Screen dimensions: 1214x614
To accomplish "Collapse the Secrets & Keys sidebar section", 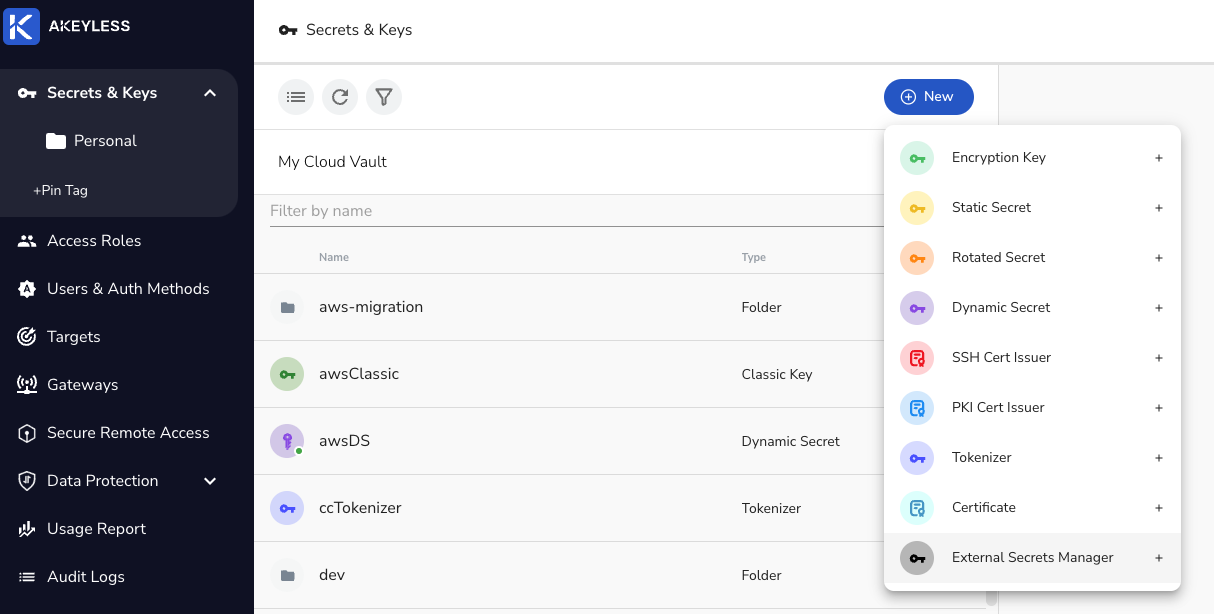I will click(210, 93).
